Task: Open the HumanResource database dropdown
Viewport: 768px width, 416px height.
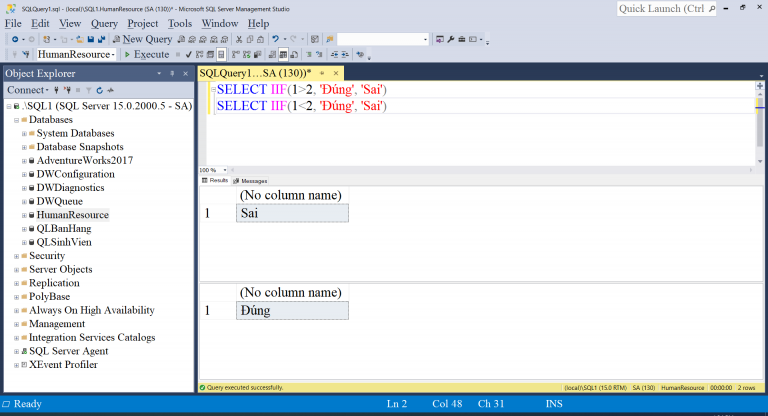Action: click(112, 54)
